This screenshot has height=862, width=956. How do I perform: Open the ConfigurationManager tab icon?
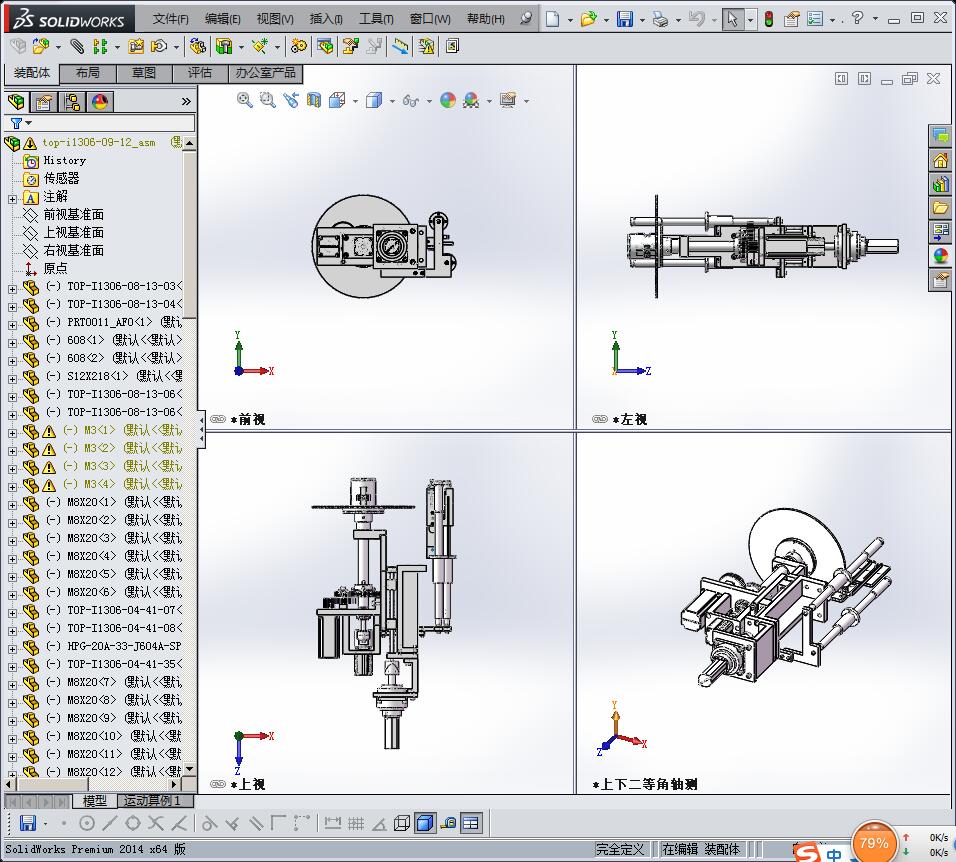[71, 102]
